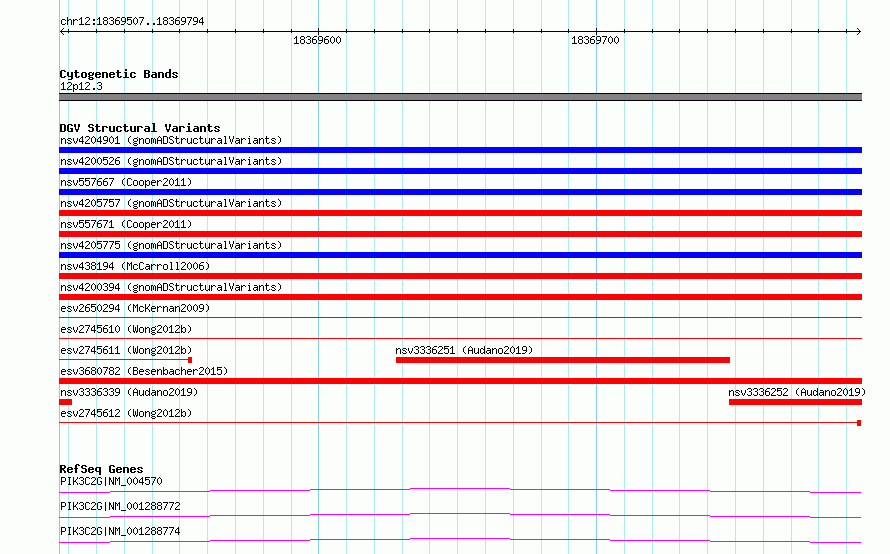Image resolution: width=890 pixels, height=554 pixels.
Task: Click esv3680782 (Besenbacher2015) label
Action: coord(144,371)
